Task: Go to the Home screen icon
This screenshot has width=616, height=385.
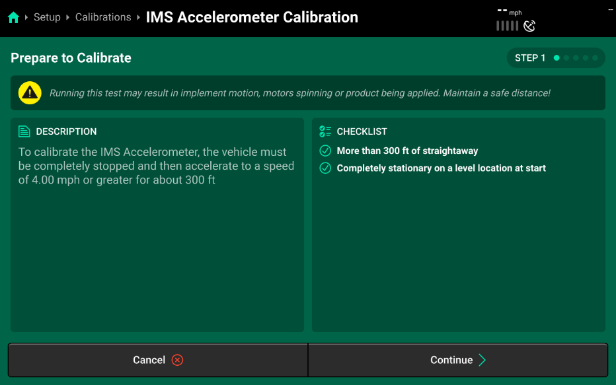Action: (x=13, y=17)
